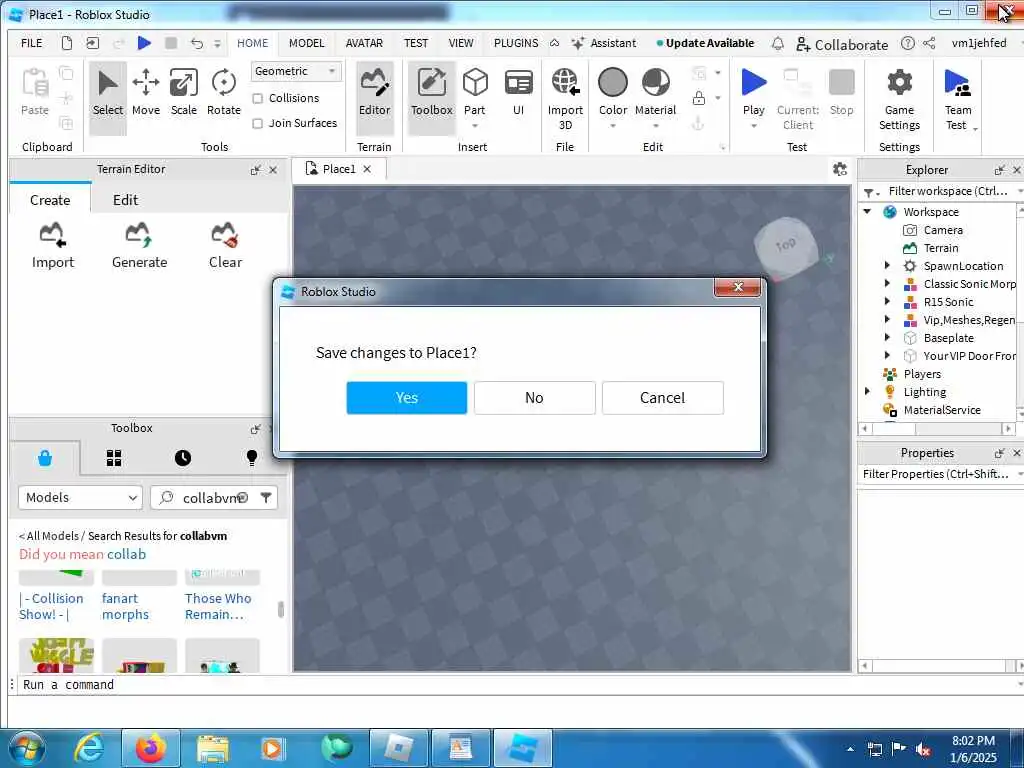Open Toolbox Marketplace bag tab

coord(45,458)
